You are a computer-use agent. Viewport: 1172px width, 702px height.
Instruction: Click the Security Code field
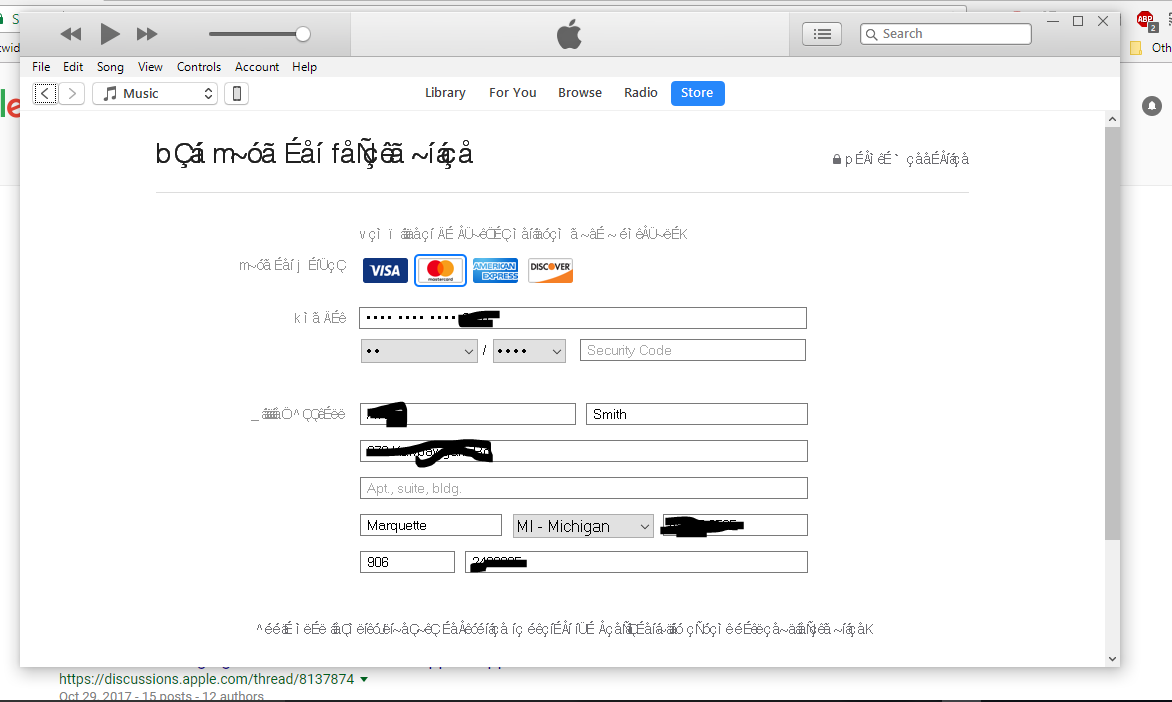[x=693, y=350]
